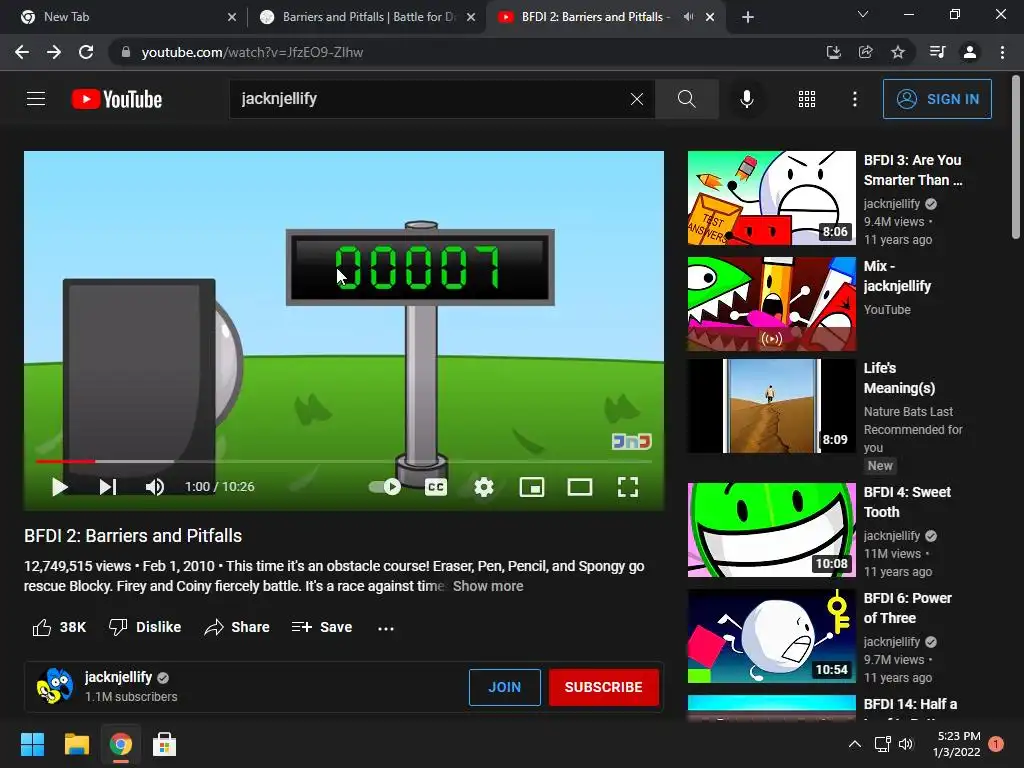Screen dimensions: 1024x768
Task: Open the Chrome three-dot menu
Action: point(1002,52)
